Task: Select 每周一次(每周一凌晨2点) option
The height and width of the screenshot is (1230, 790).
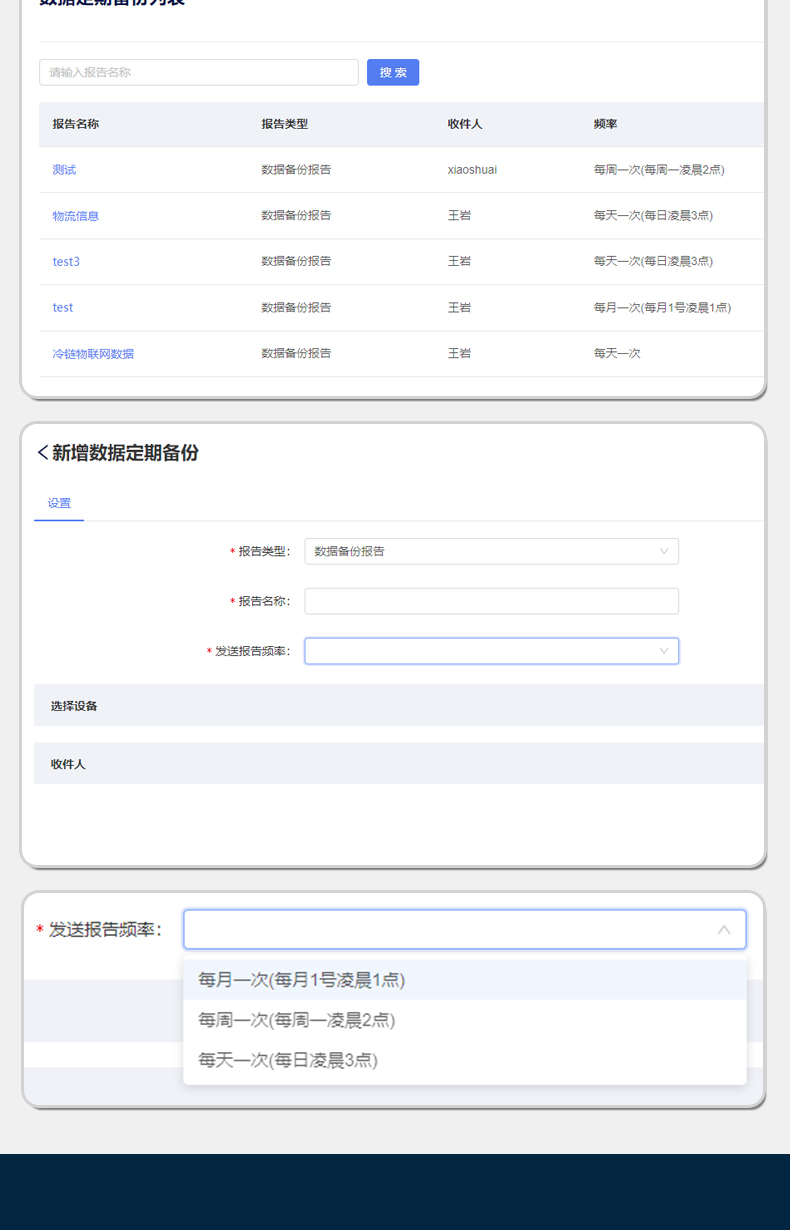Action: (297, 1020)
